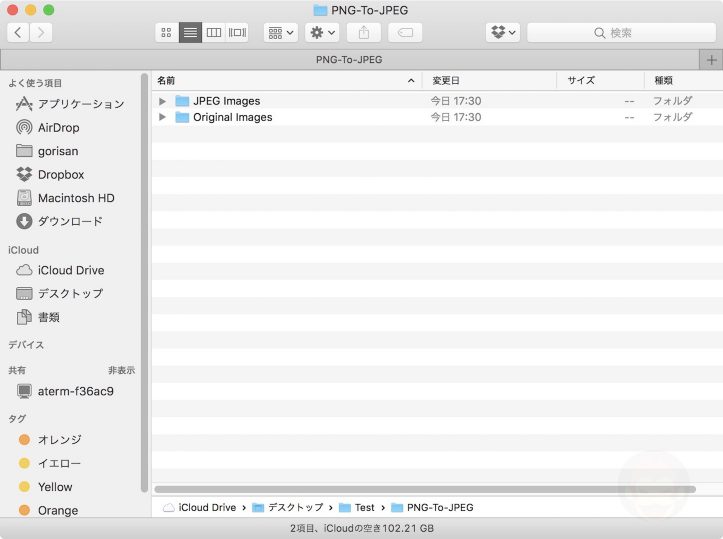Filter by the イエロー tag
Screen dimensions: 723x539
[x=50, y=463]
